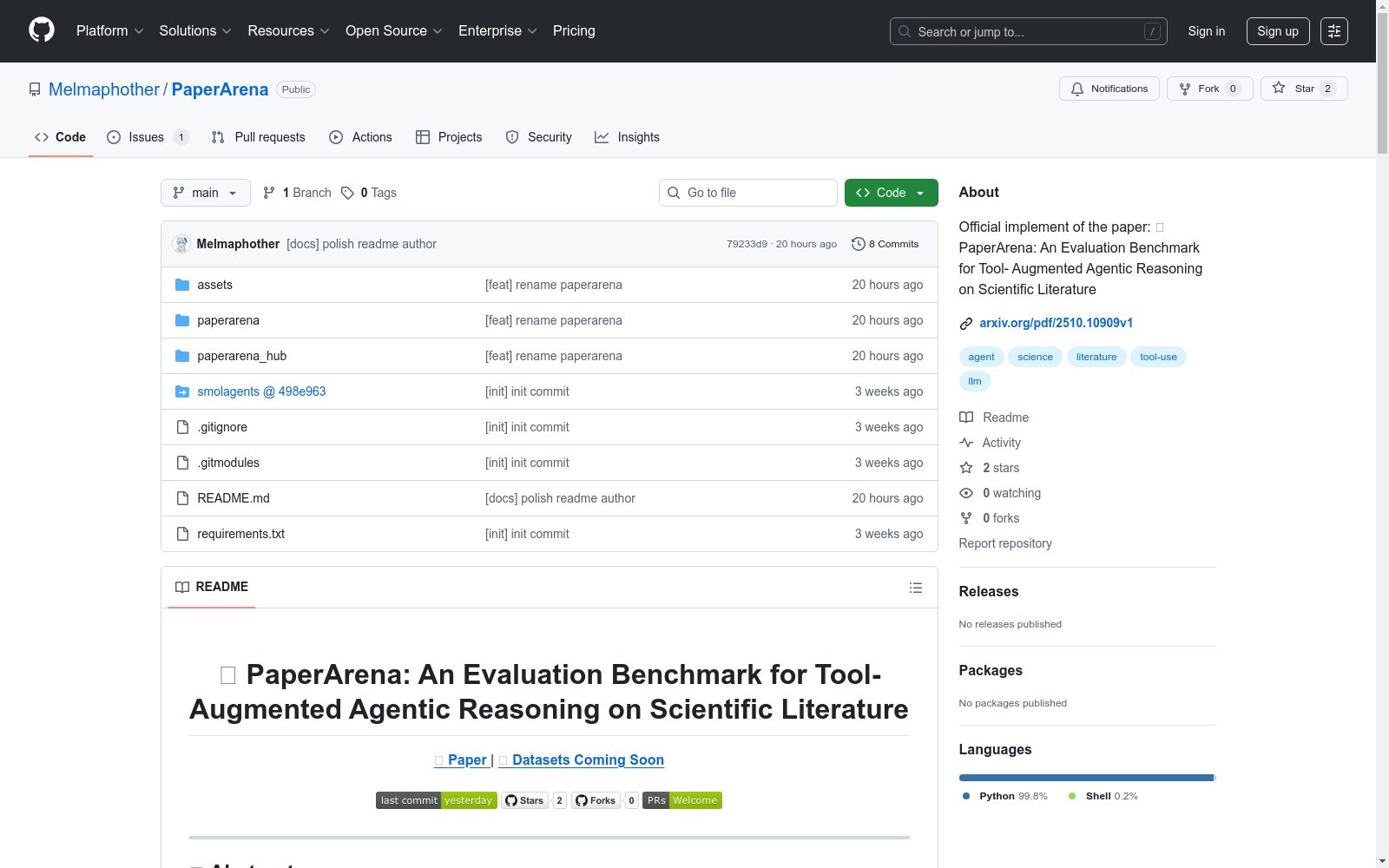Open the assets folder

(214, 285)
